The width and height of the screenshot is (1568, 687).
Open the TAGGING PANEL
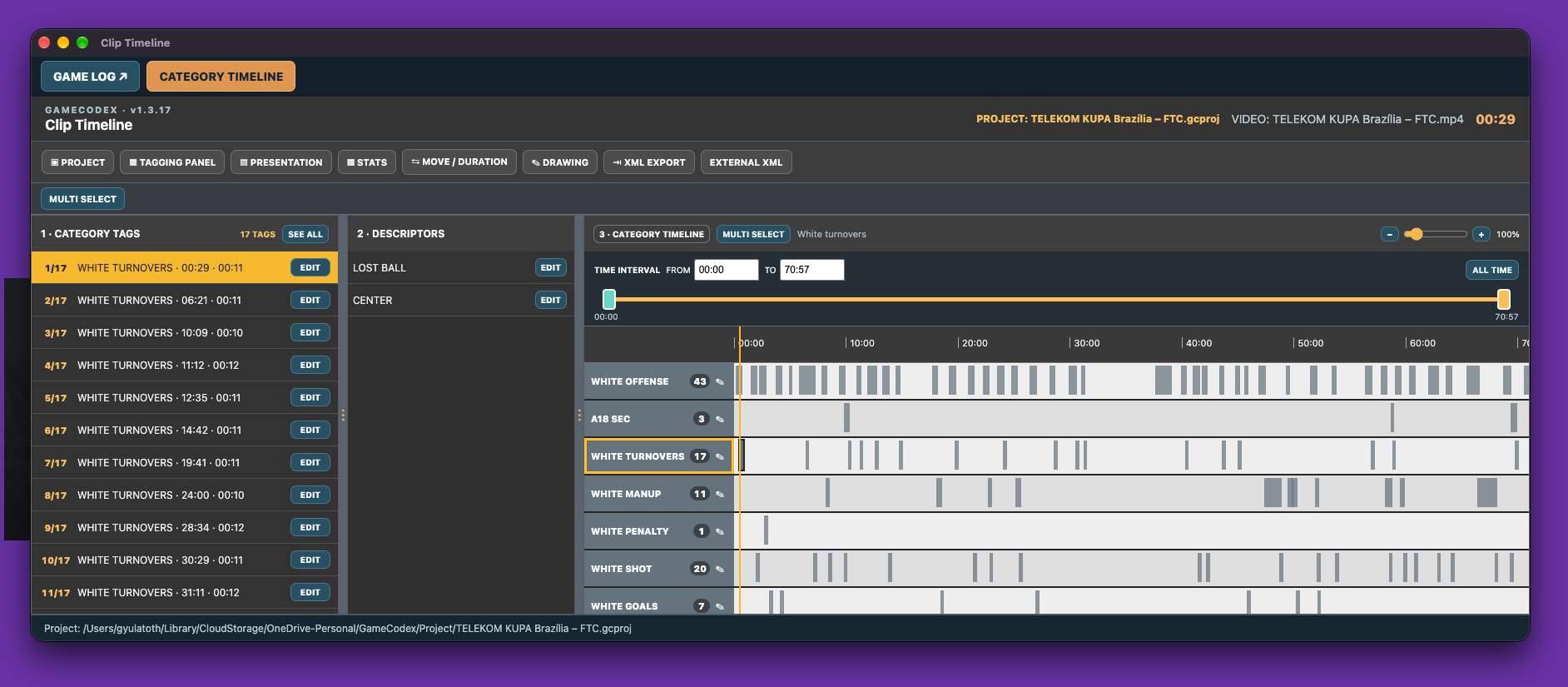(172, 162)
